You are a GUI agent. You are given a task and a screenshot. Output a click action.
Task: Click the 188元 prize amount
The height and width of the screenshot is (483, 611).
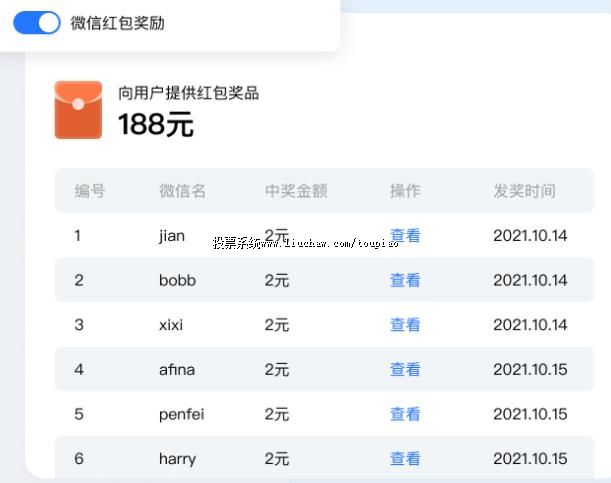tap(156, 125)
